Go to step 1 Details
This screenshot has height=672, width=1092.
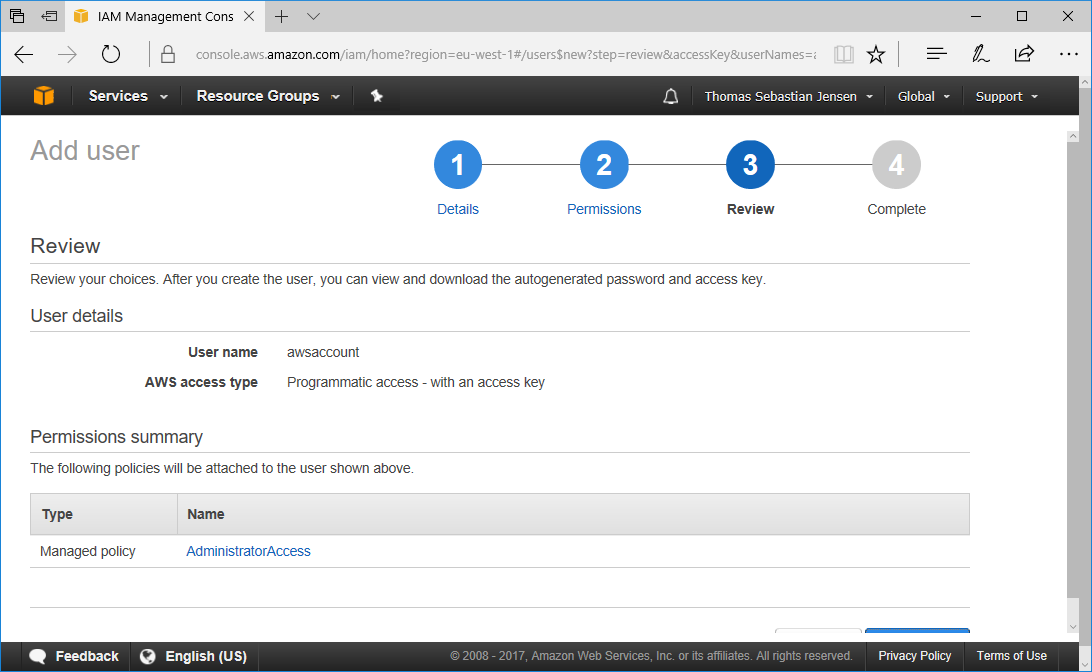point(458,166)
